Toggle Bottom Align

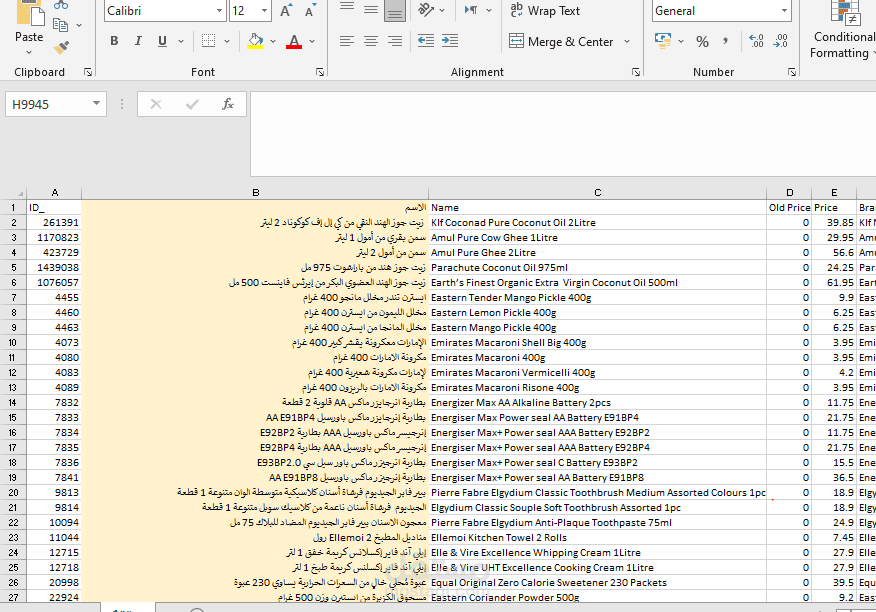point(394,10)
